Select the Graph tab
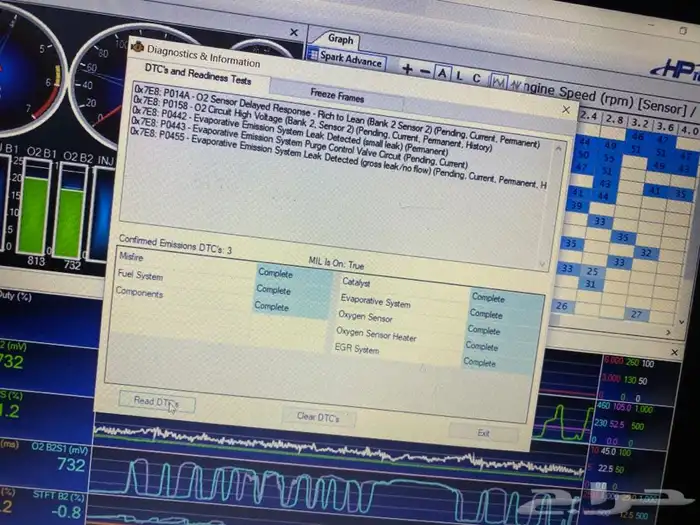The height and width of the screenshot is (525, 700). (342, 38)
